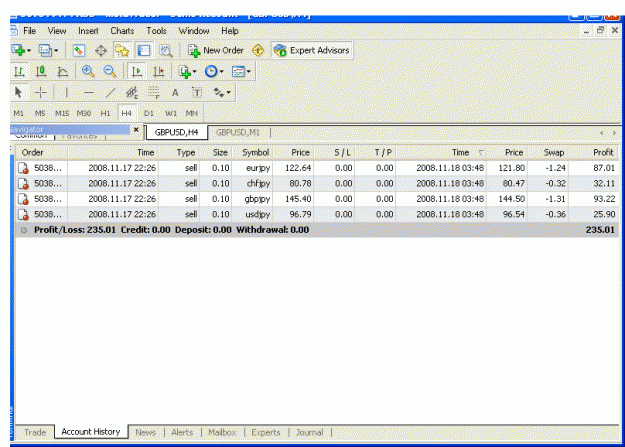The image size is (625, 447).
Task: Toggle the Data Window icon
Action: click(x=101, y=51)
